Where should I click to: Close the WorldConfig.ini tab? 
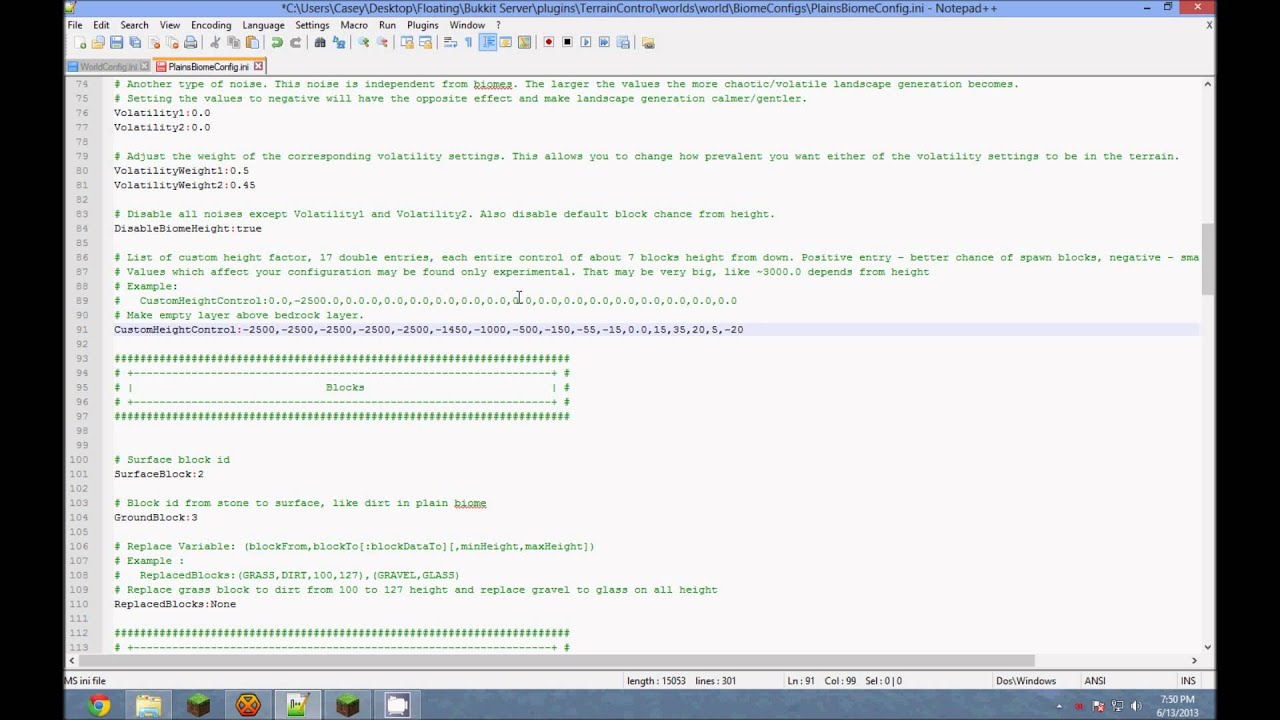[x=145, y=67]
